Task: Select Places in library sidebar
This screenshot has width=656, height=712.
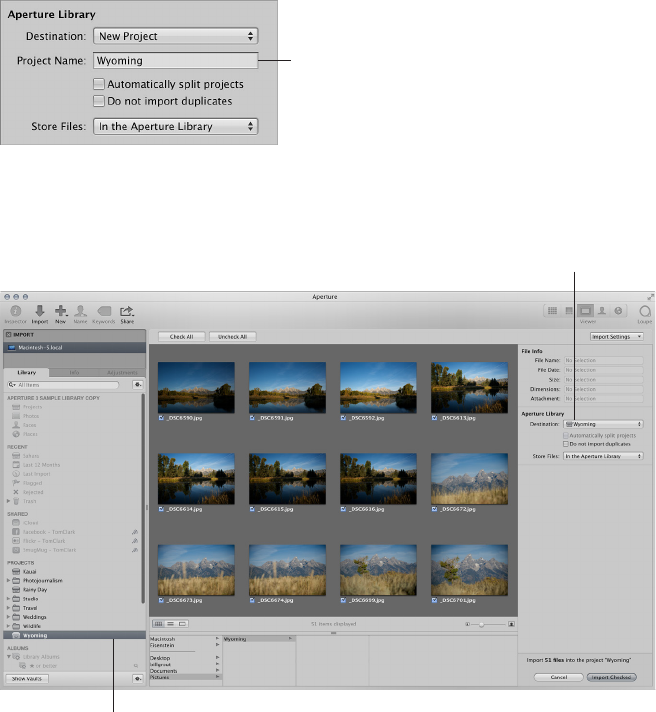Action: tap(30, 434)
